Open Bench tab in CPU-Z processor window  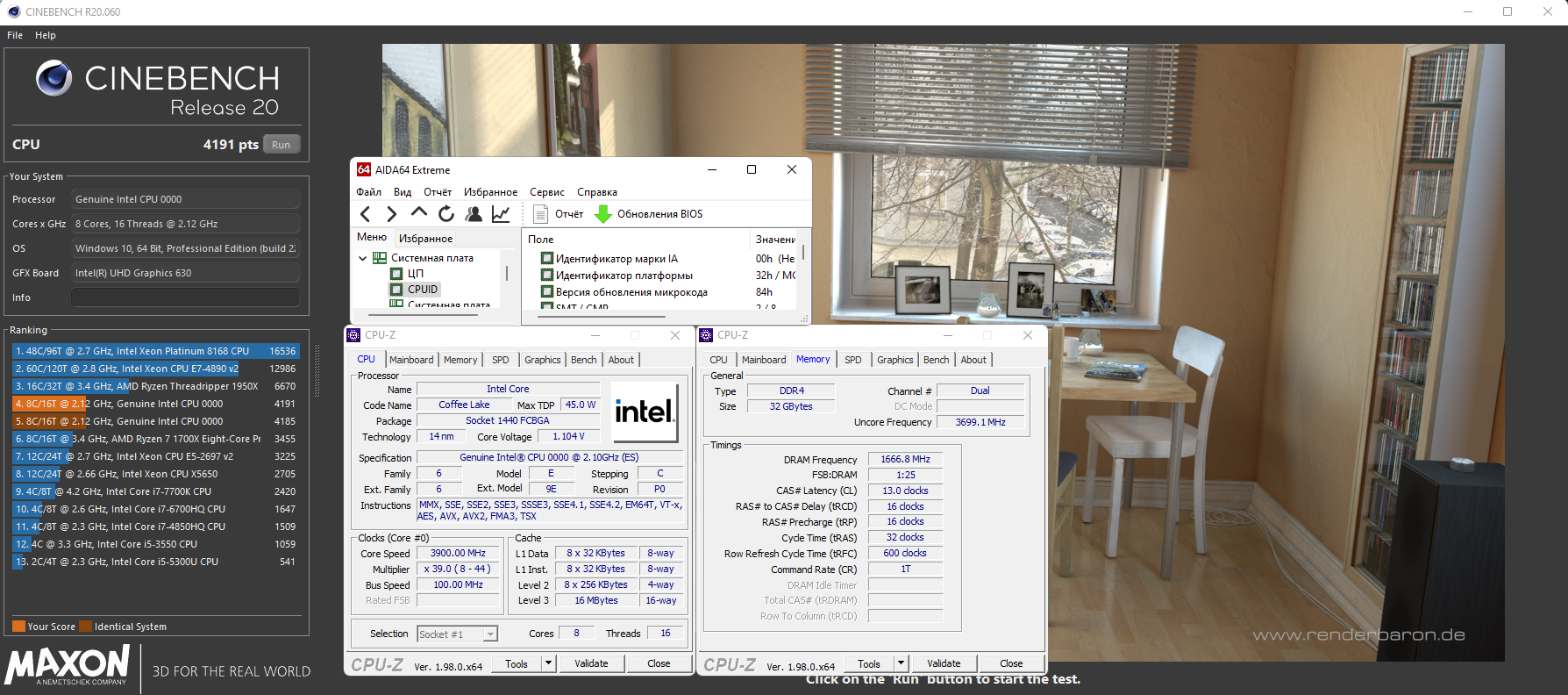(583, 360)
